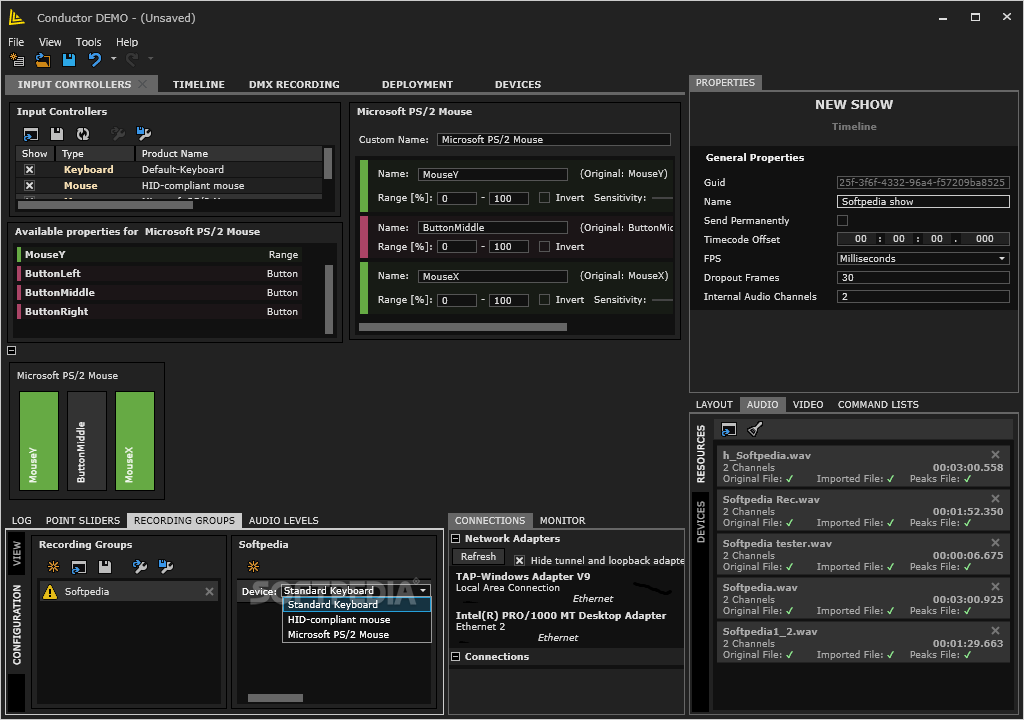Open the AUDIO LEVELS tab
Viewport: 1024px width, 720px height.
coord(283,521)
